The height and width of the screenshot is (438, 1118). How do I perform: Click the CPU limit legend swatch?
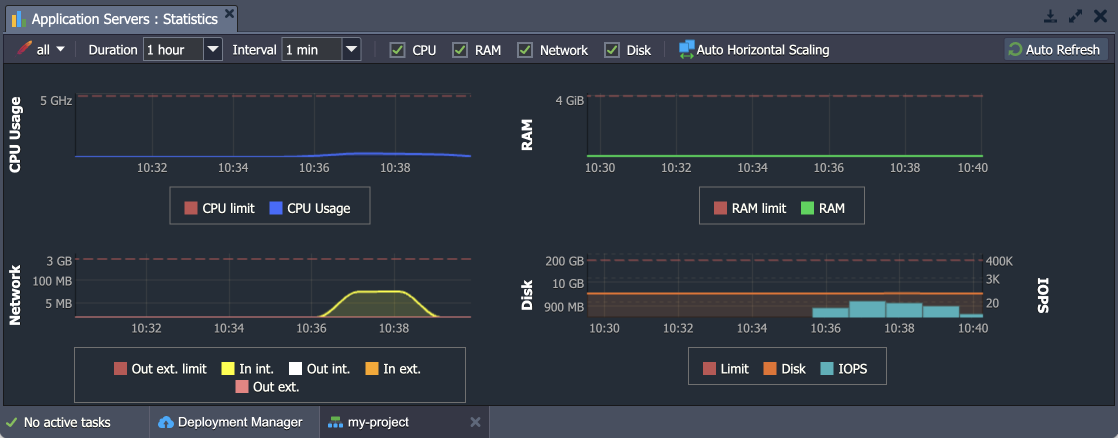click(190, 209)
